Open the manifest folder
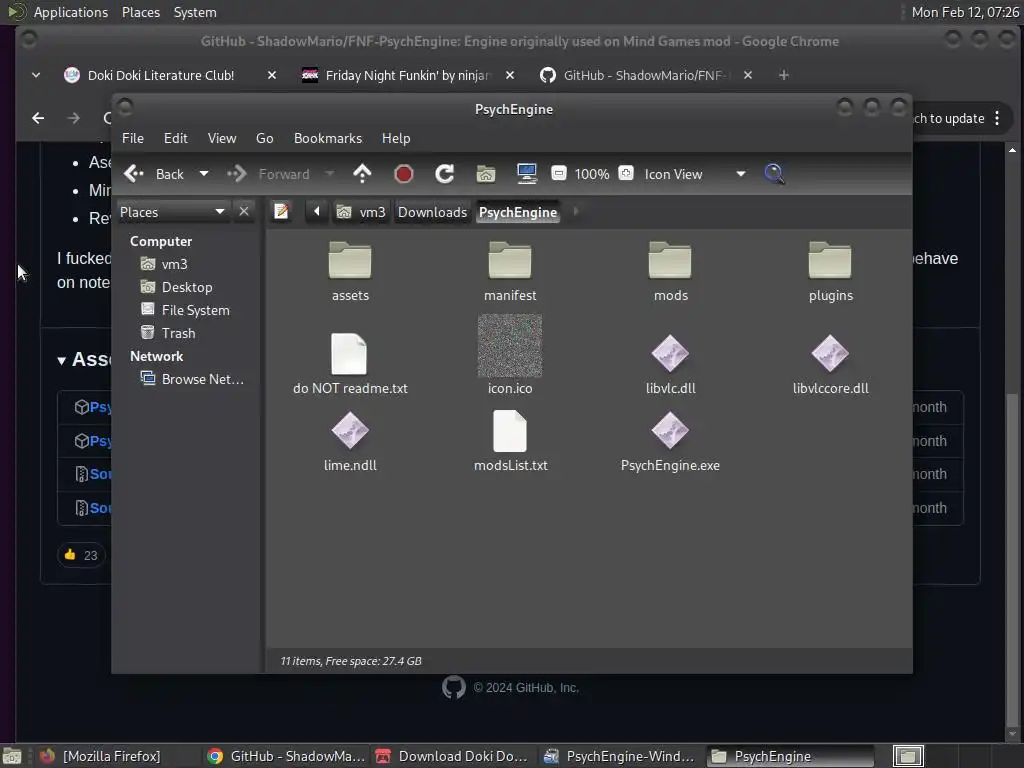This screenshot has height=768, width=1024. pyautogui.click(x=510, y=271)
